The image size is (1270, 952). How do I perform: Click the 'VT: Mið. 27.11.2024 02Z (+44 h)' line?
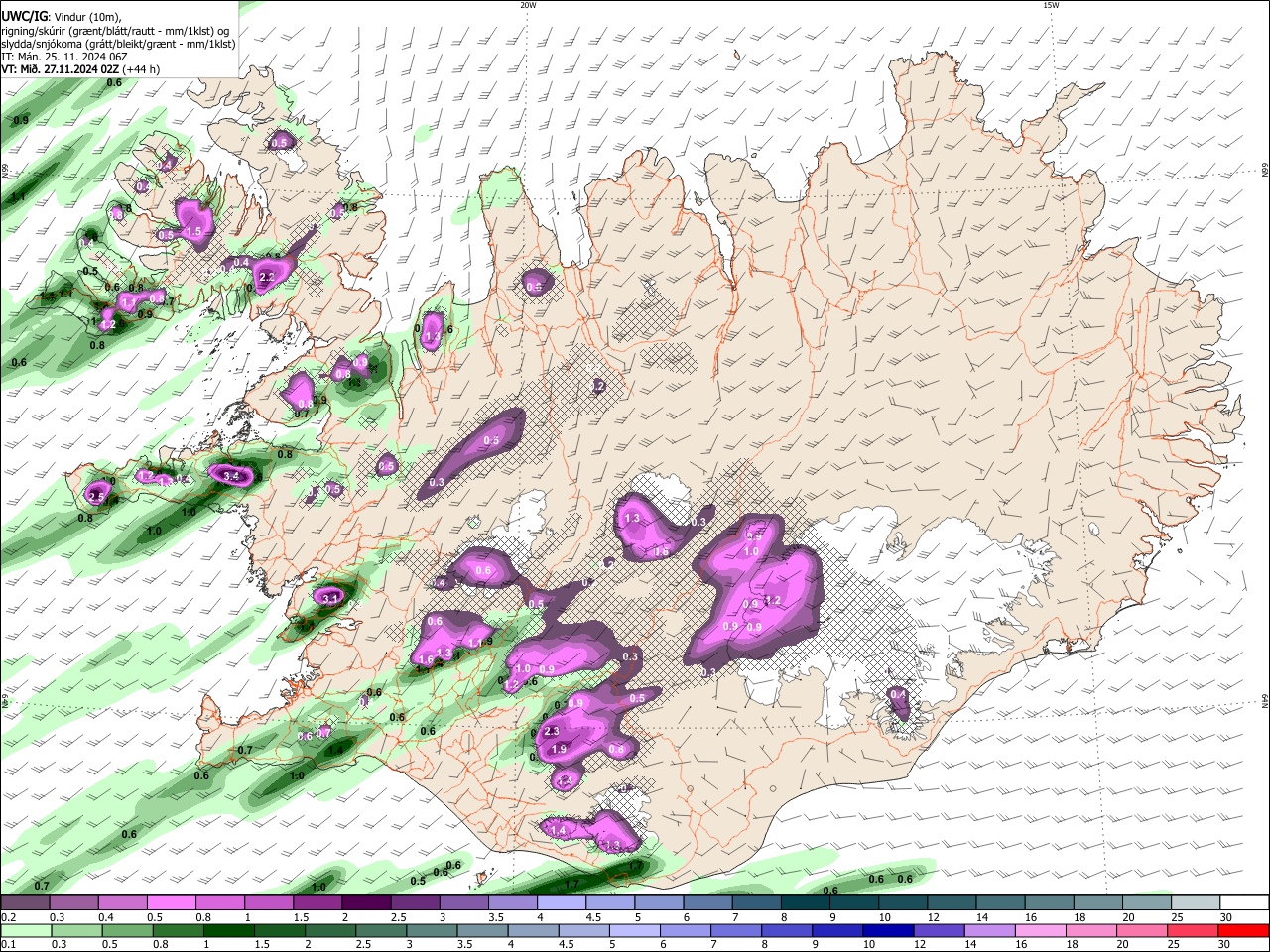click(x=80, y=69)
